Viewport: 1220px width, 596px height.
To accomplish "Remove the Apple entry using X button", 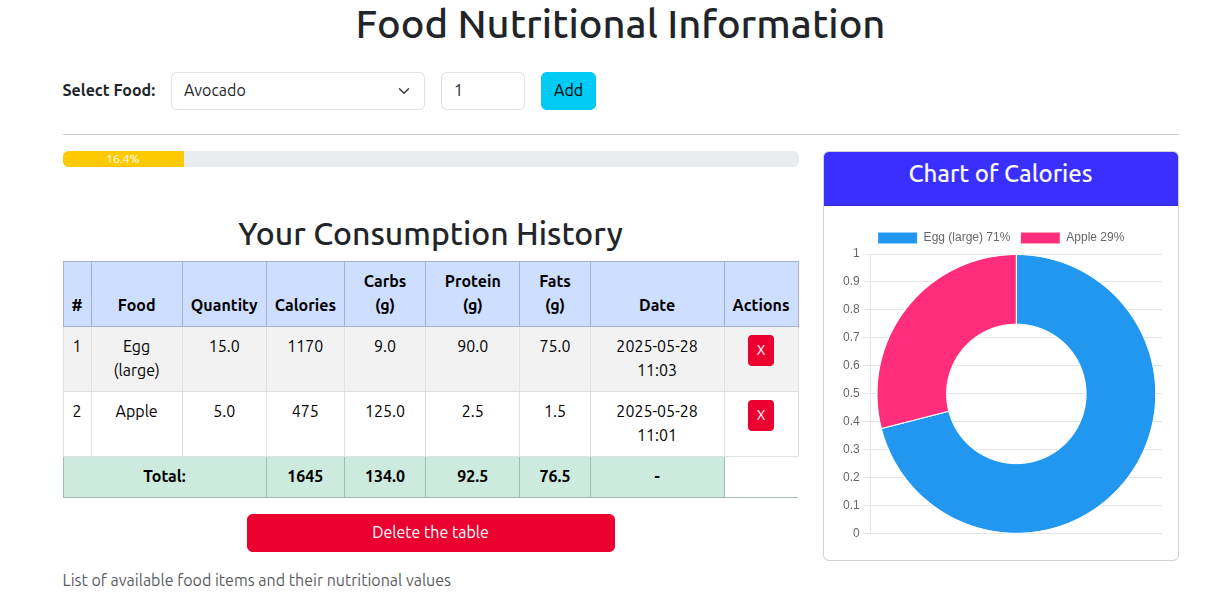I will (760, 415).
